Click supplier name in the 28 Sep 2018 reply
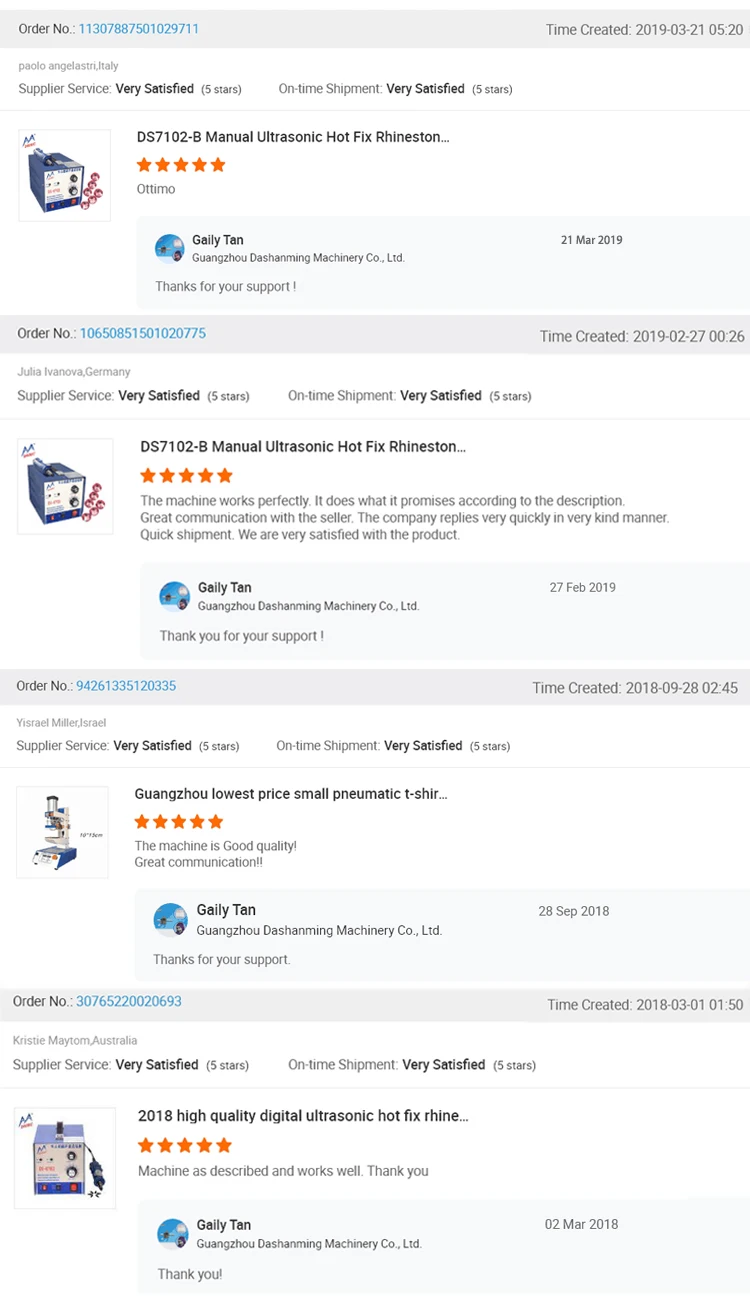Image resolution: width=750 pixels, height=1296 pixels. pos(319,930)
